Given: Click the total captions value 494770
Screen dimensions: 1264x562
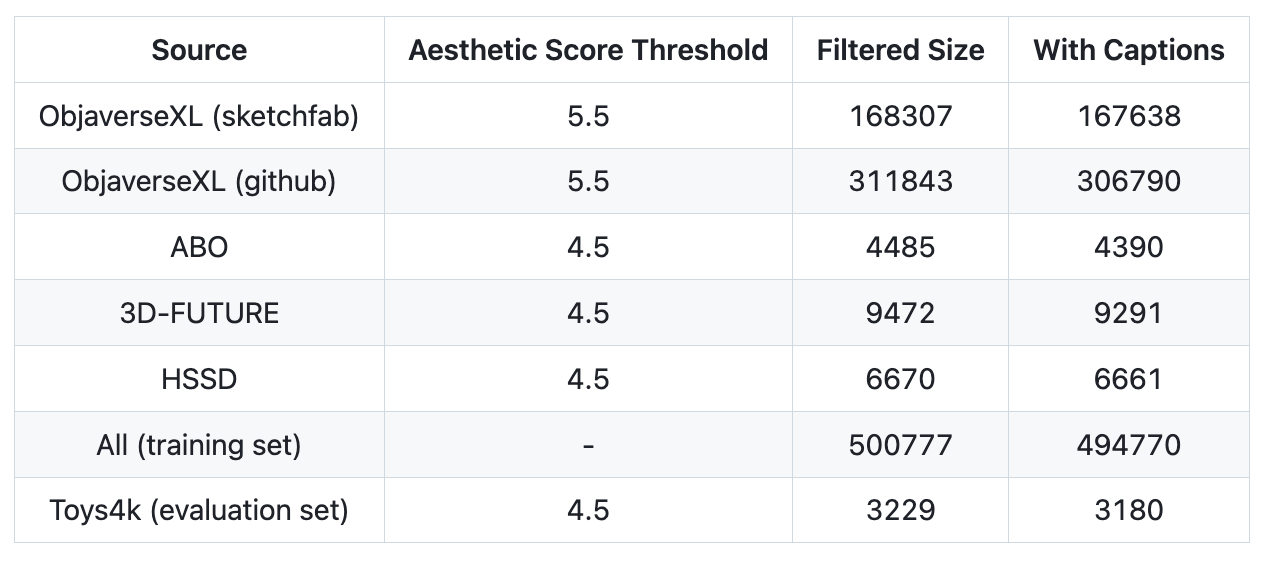Looking at the screenshot, I should coord(1128,445).
